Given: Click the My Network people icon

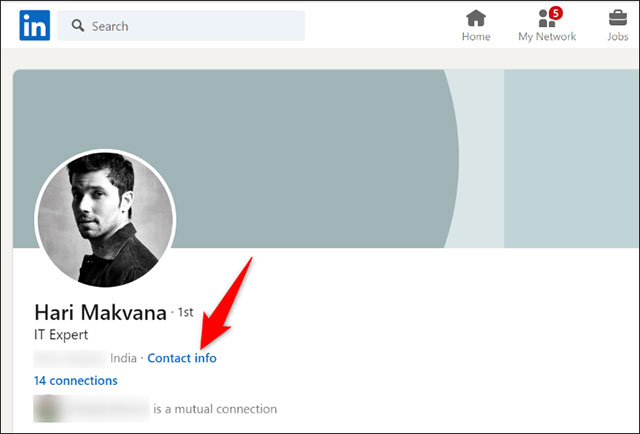Looking at the screenshot, I should coord(546,18).
